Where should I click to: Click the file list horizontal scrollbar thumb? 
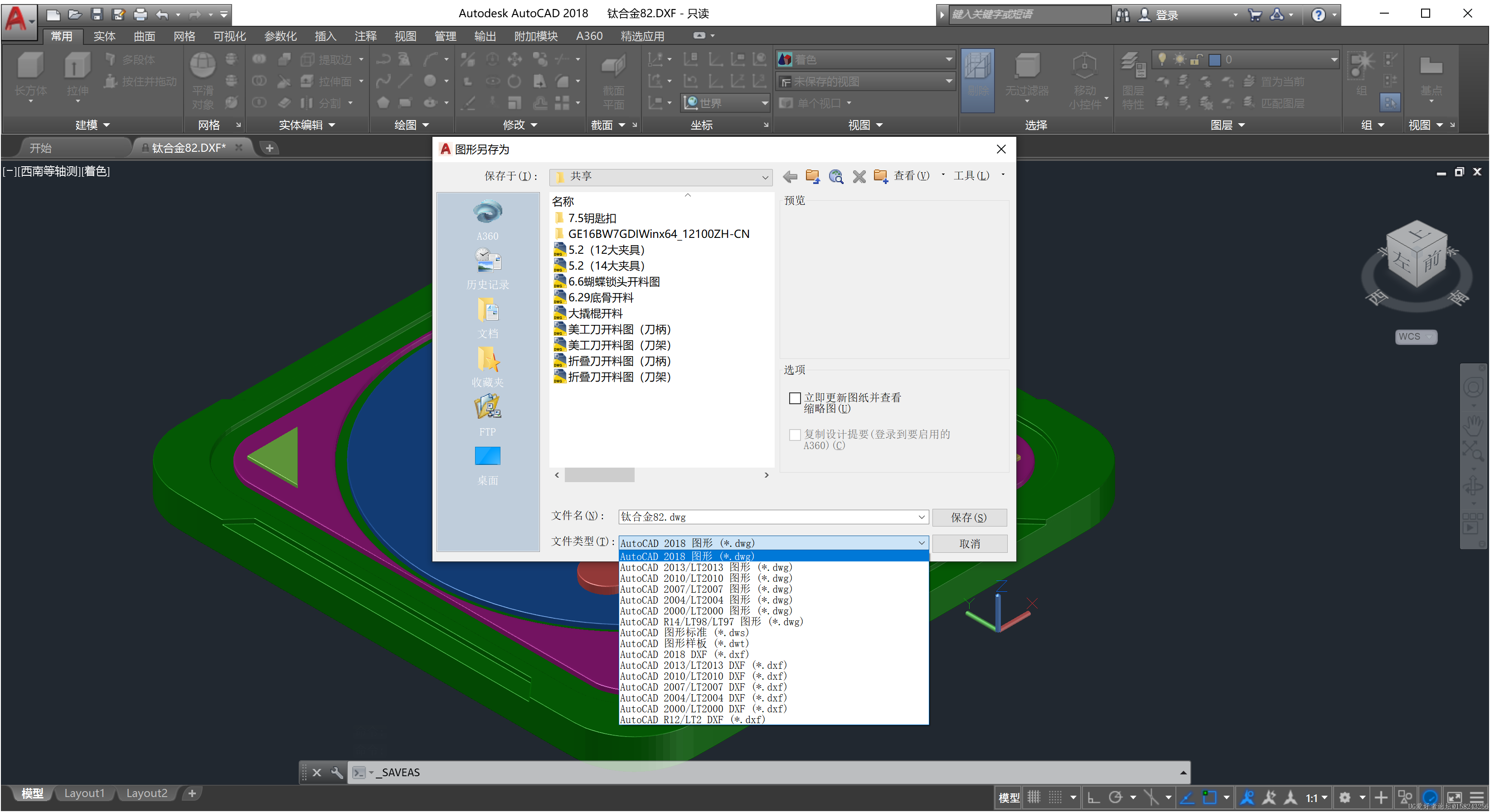coord(599,475)
